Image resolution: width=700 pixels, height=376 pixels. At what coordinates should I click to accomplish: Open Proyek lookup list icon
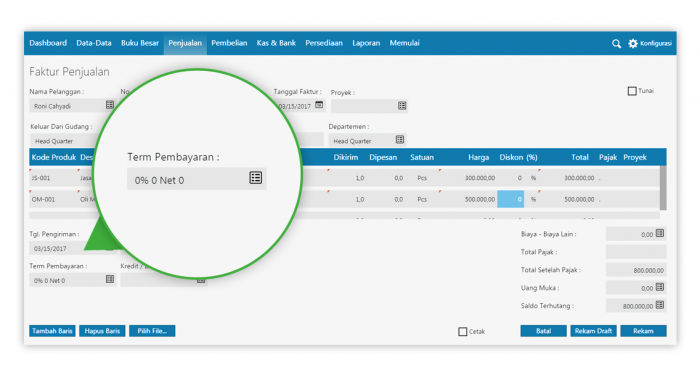402,106
